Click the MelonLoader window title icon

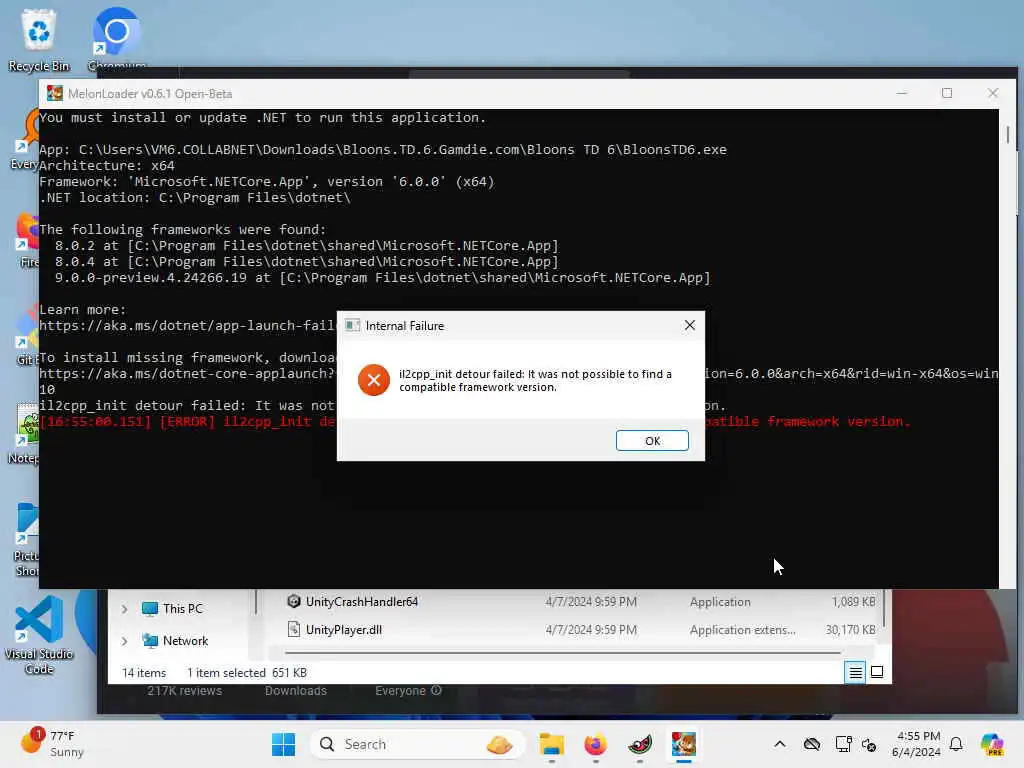(x=55, y=93)
